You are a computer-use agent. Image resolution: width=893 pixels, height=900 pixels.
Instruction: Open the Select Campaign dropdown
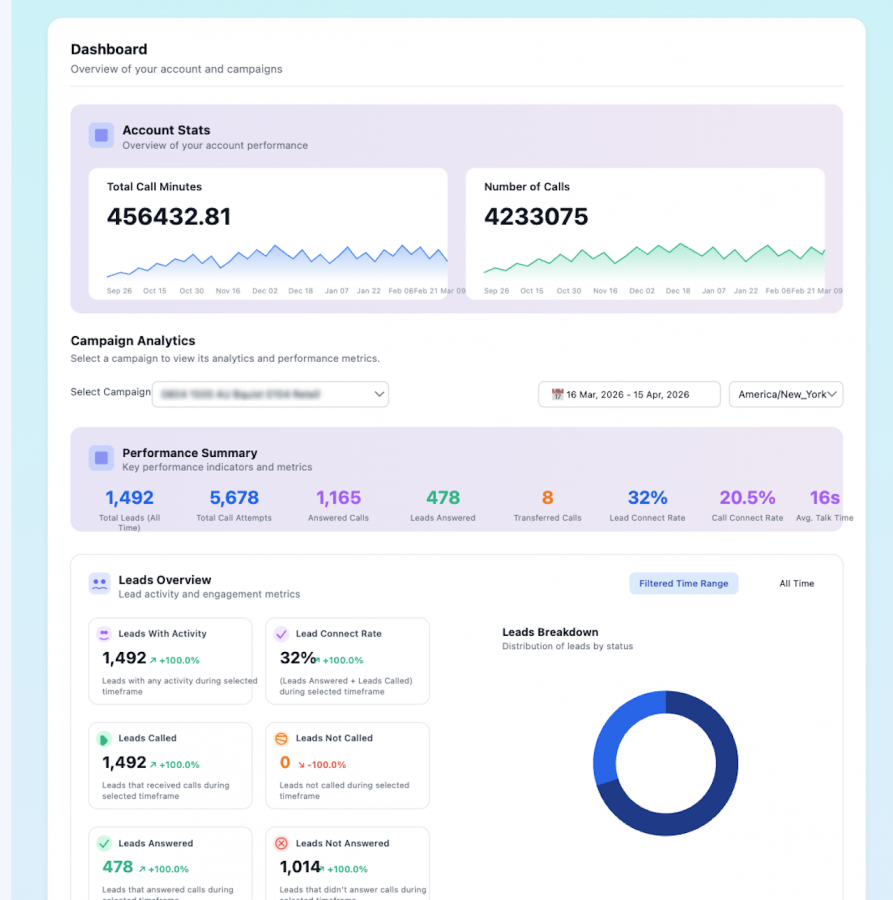point(270,394)
